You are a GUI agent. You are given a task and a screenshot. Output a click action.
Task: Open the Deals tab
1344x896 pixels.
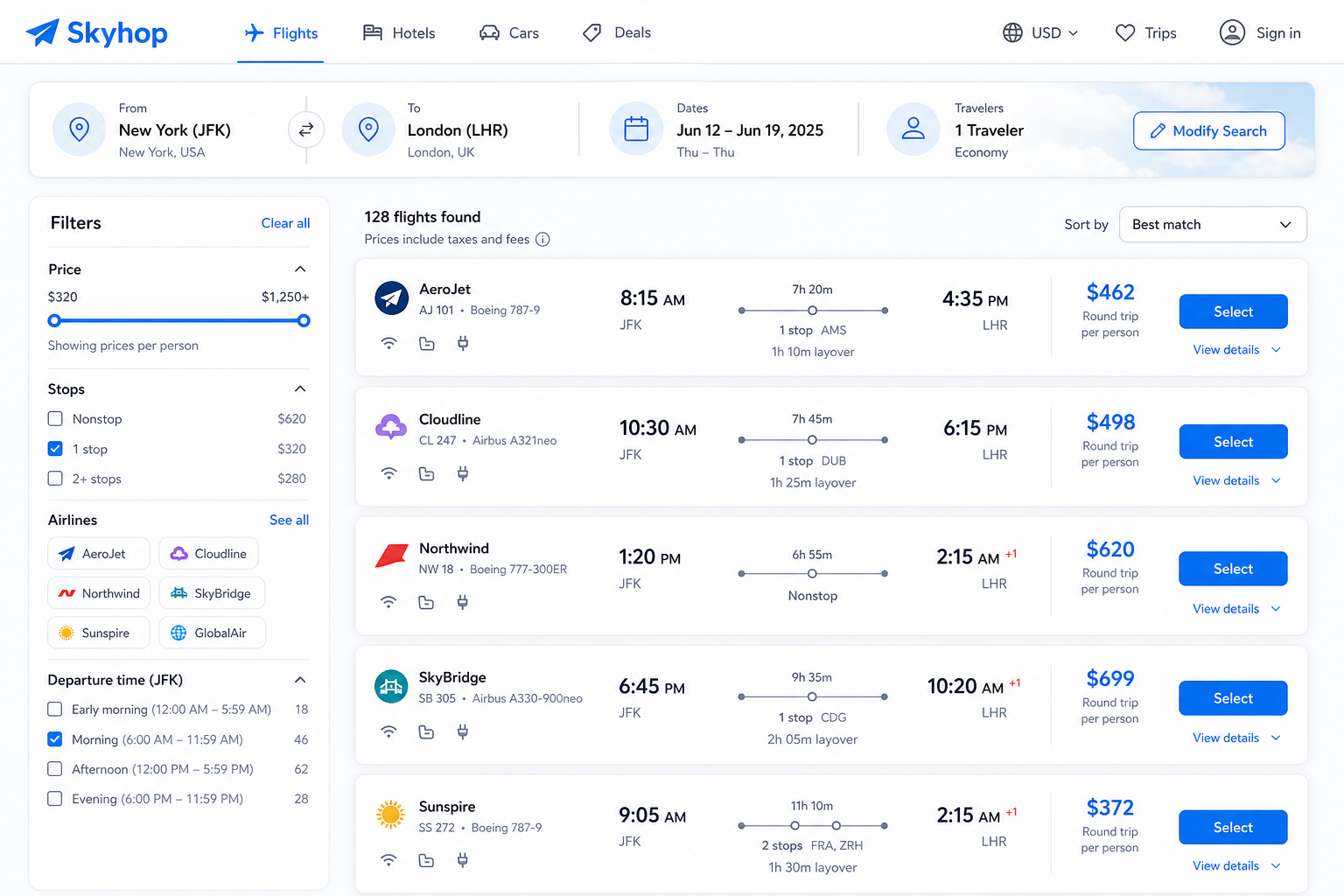click(x=617, y=33)
